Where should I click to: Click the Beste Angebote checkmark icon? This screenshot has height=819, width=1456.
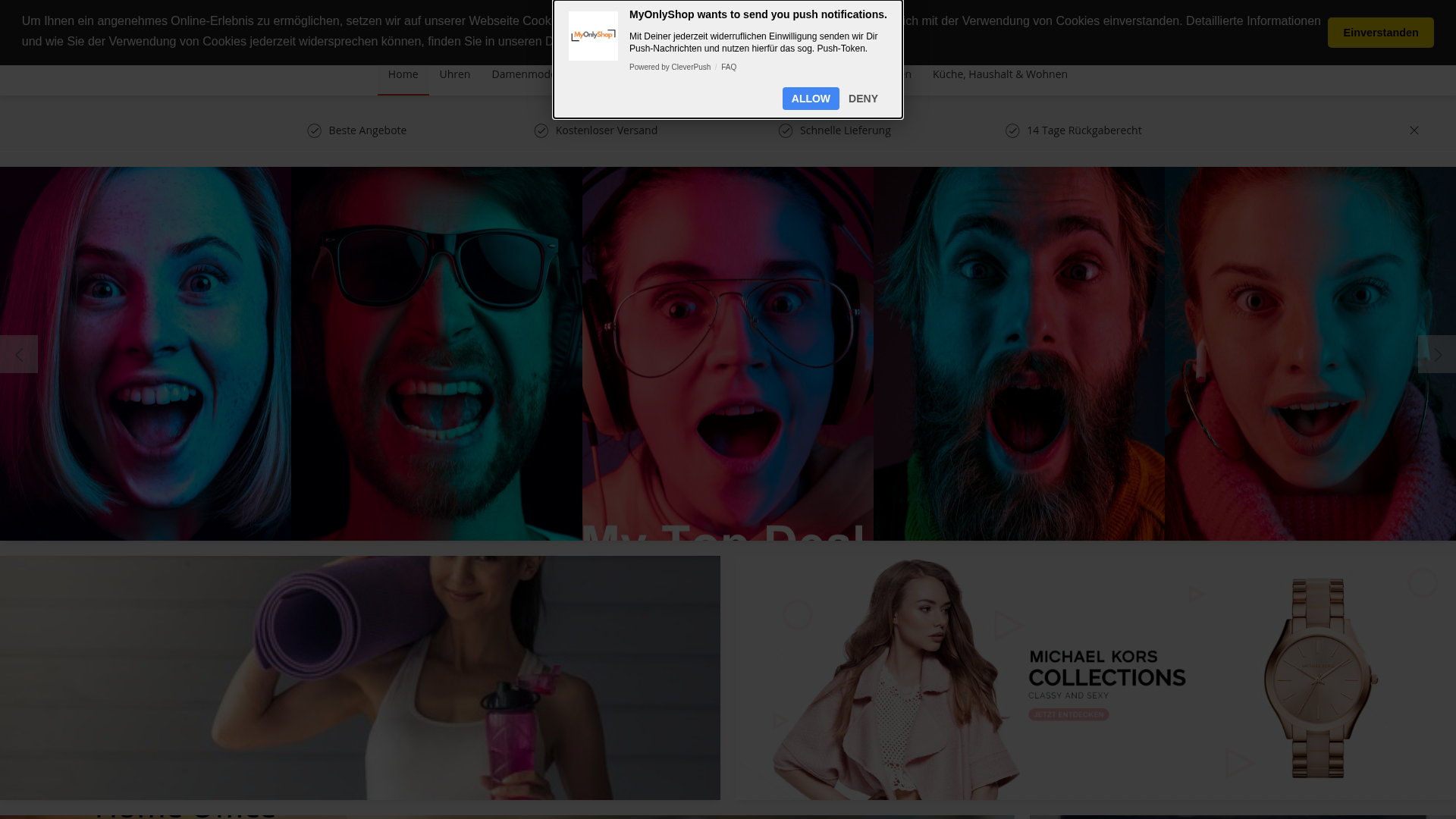[314, 131]
